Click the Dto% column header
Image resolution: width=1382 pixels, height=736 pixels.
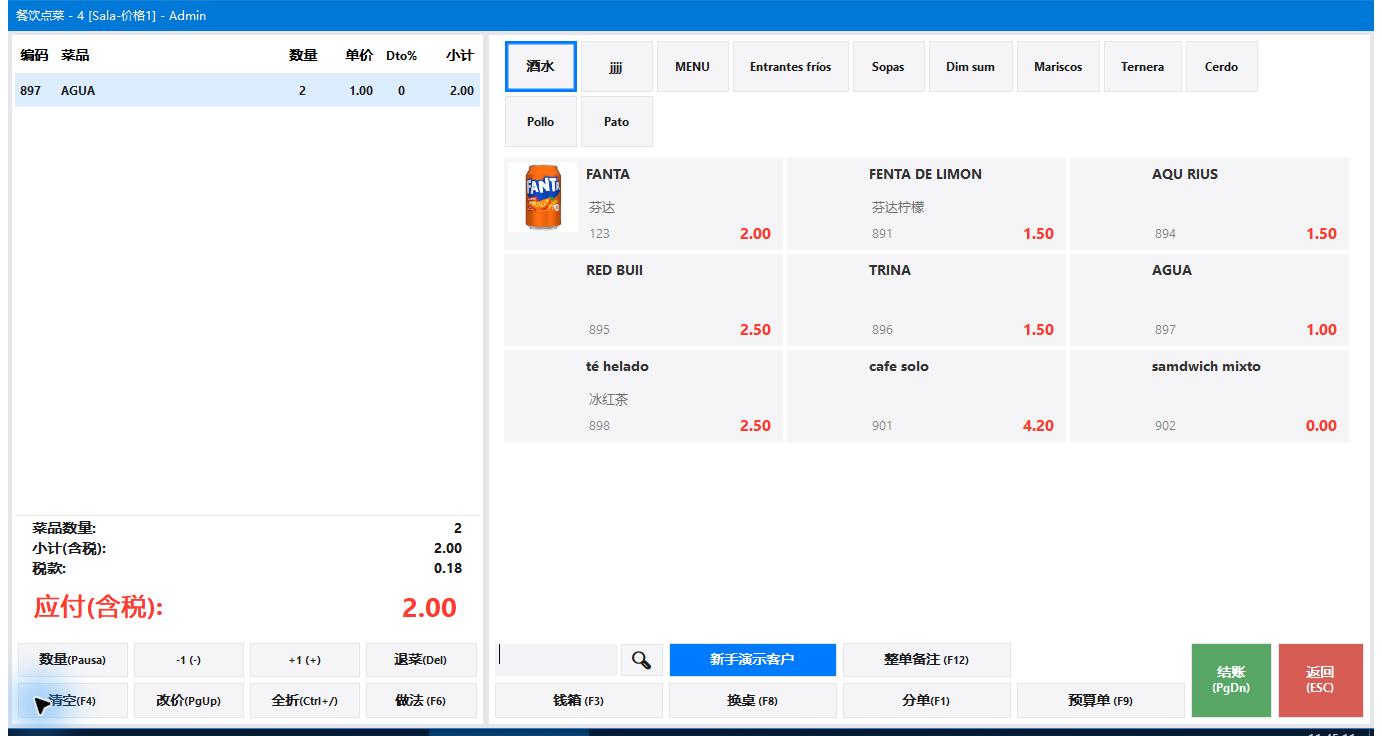[x=401, y=56]
